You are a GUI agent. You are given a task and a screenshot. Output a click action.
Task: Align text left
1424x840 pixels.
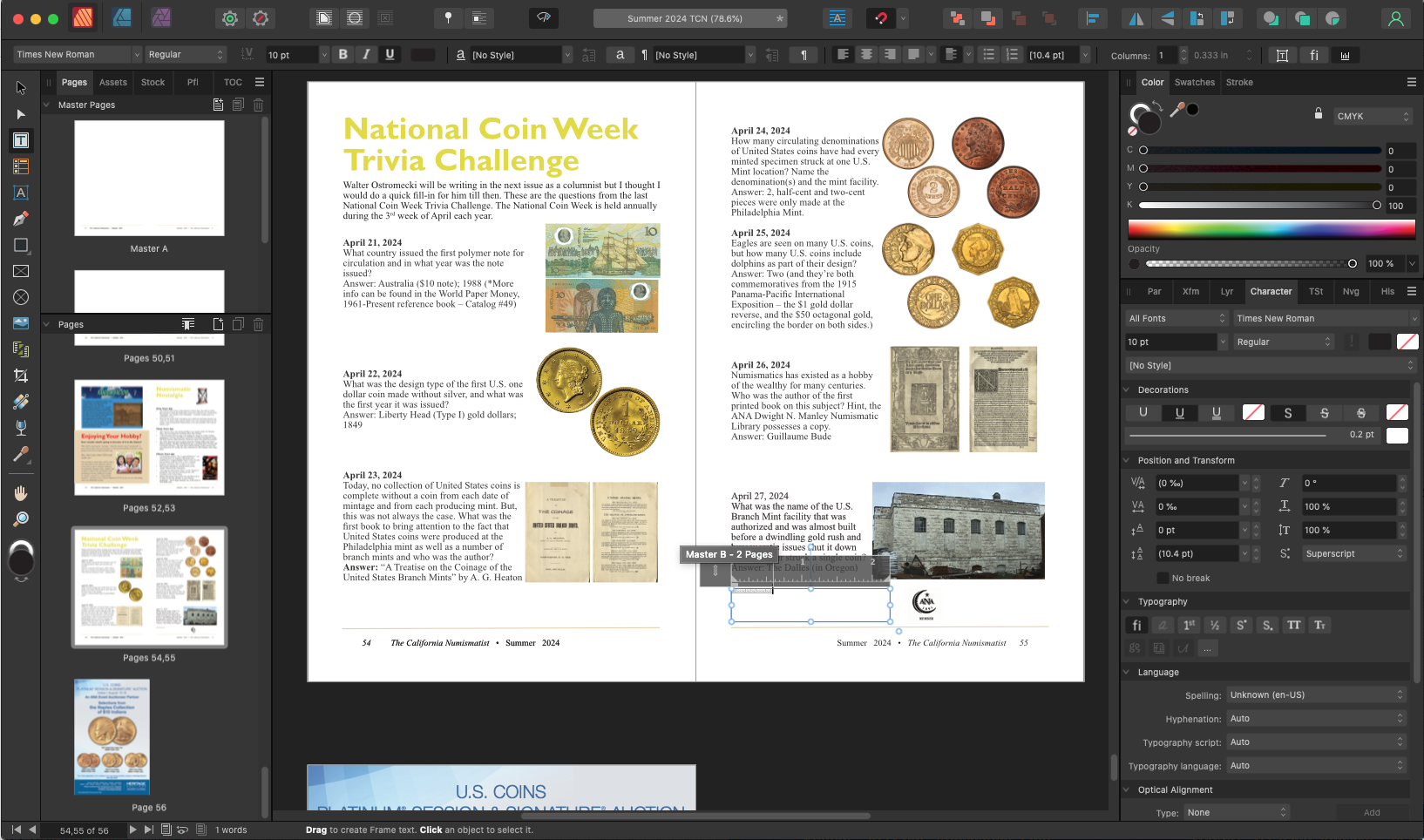point(843,54)
